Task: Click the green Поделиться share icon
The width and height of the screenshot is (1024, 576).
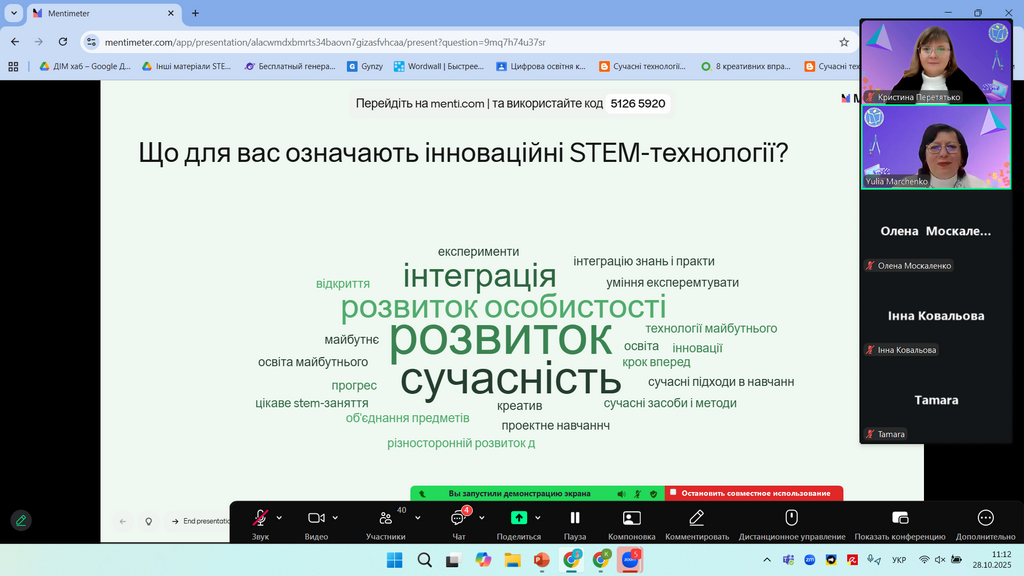Action: coord(518,518)
